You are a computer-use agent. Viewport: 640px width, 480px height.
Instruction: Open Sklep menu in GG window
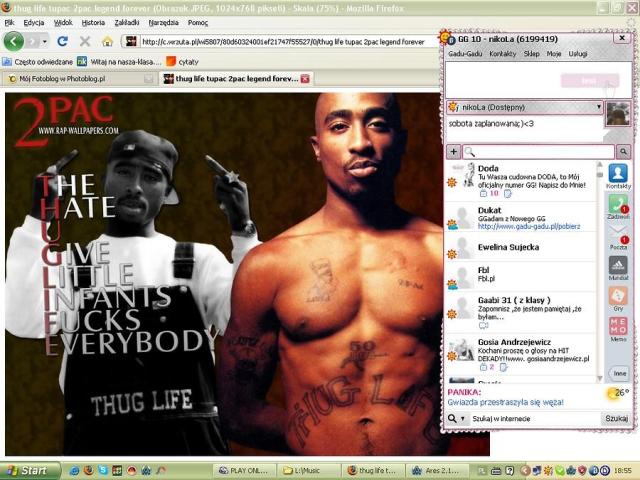531,54
